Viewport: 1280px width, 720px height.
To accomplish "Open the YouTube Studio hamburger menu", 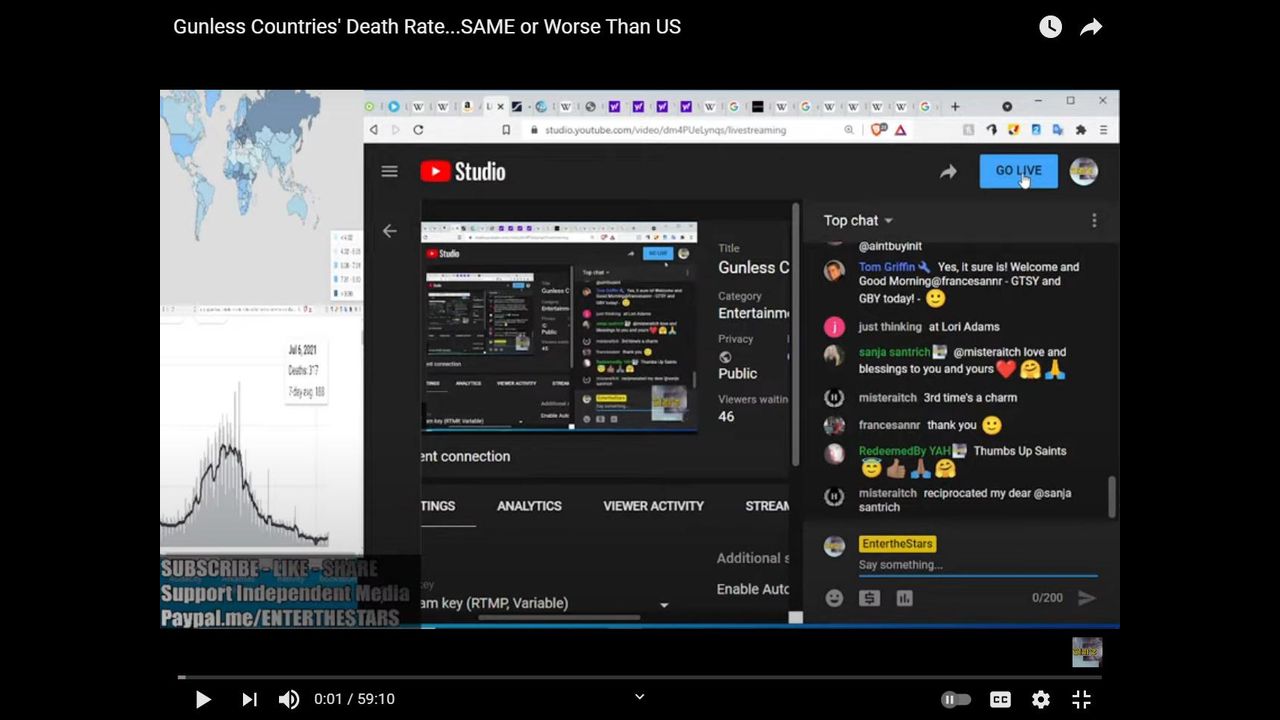I will pos(390,171).
